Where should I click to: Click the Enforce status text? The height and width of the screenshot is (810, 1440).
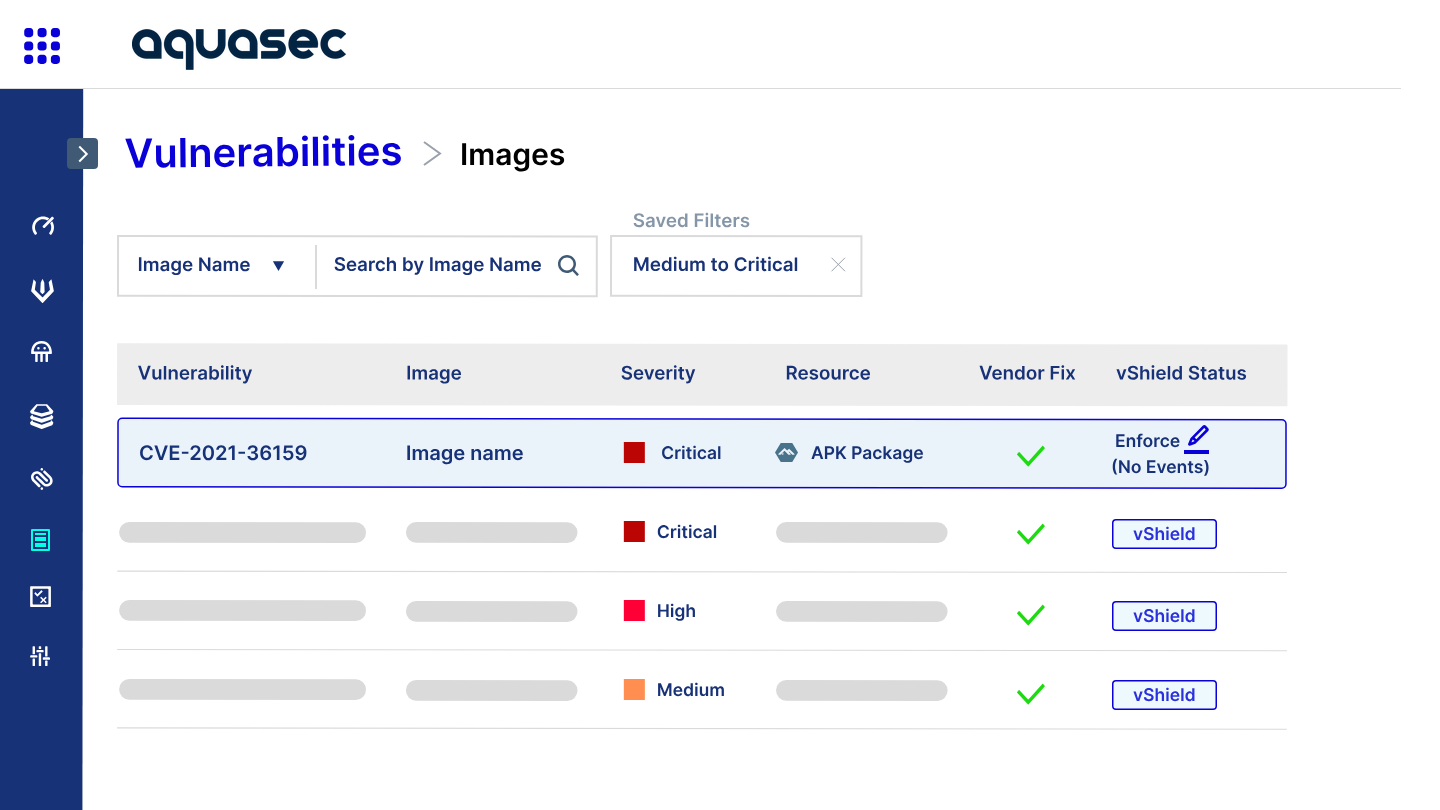tap(1147, 441)
